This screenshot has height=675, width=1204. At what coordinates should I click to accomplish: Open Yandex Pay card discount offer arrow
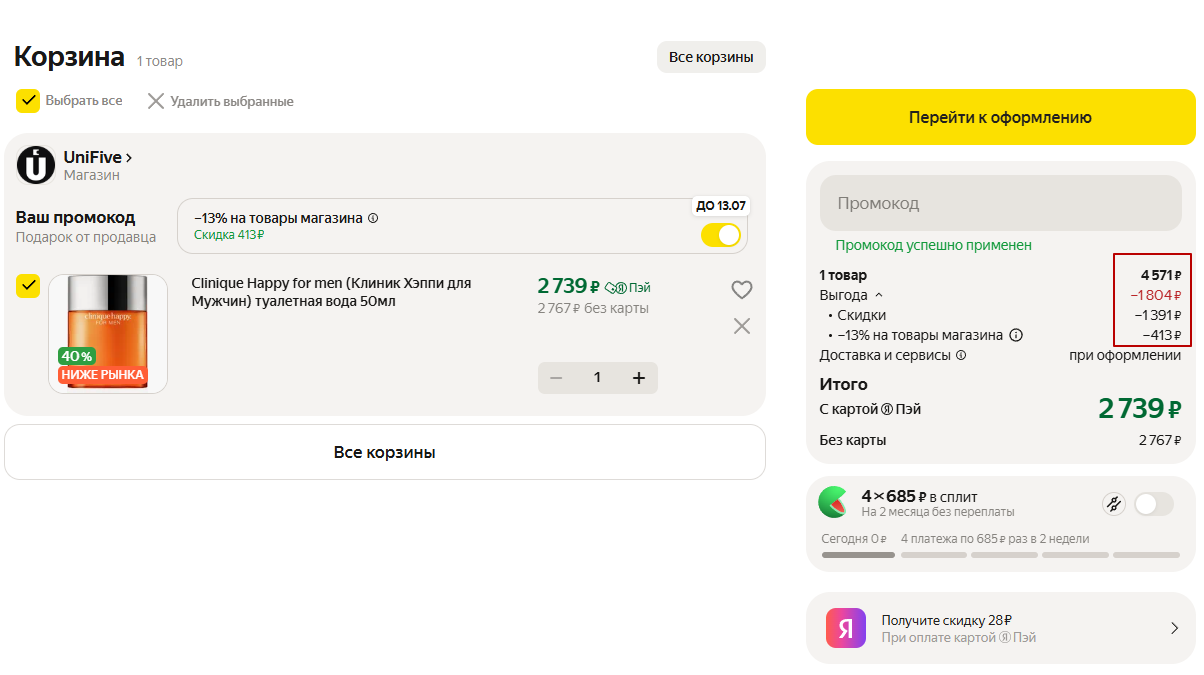coord(1174,628)
